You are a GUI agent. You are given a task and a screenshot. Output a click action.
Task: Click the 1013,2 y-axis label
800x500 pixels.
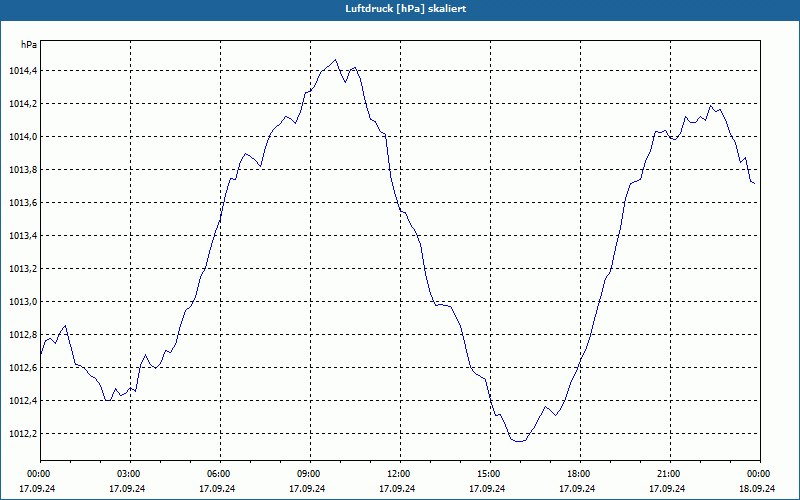coord(23,269)
